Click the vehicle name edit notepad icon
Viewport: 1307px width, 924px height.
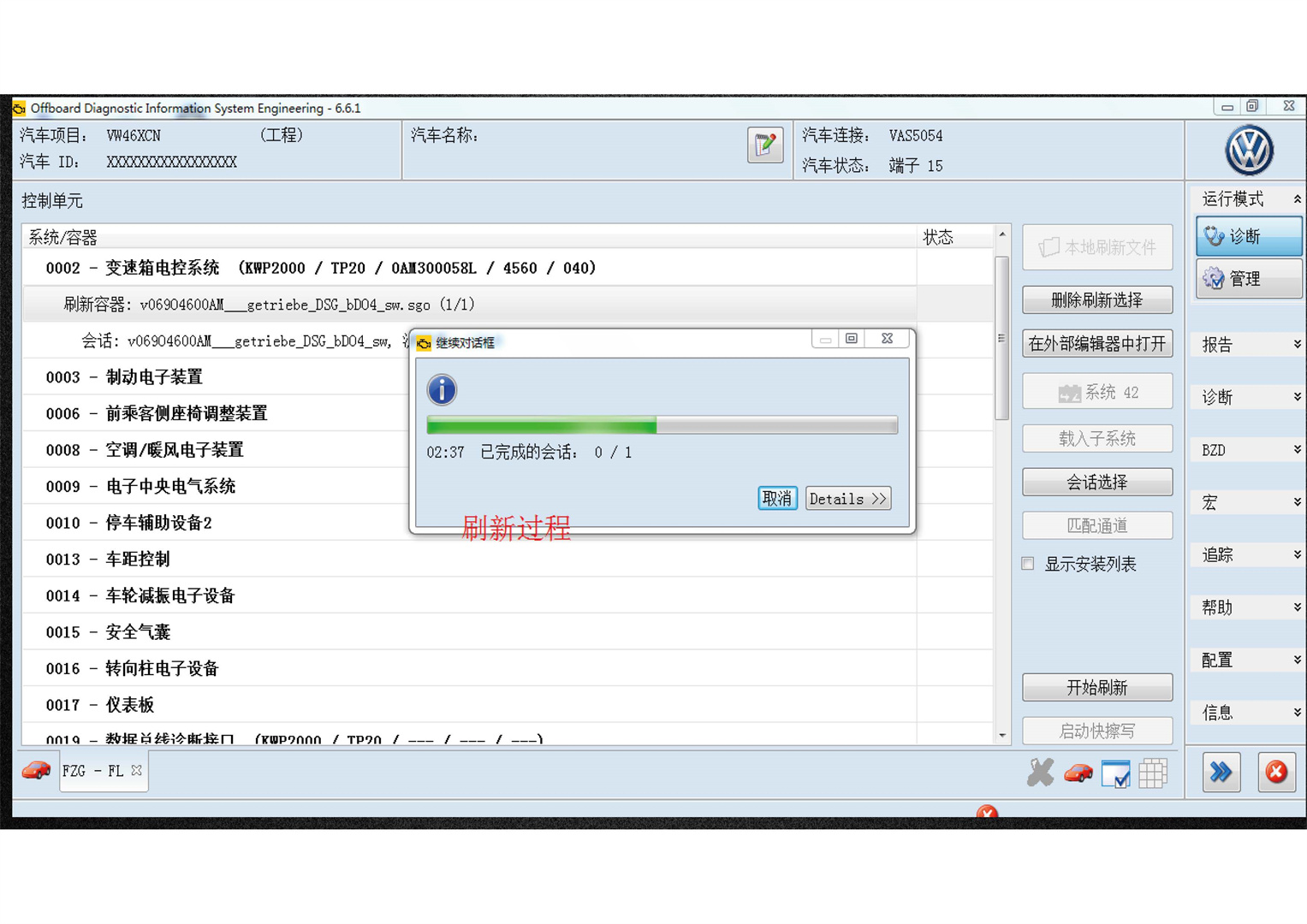click(x=764, y=145)
